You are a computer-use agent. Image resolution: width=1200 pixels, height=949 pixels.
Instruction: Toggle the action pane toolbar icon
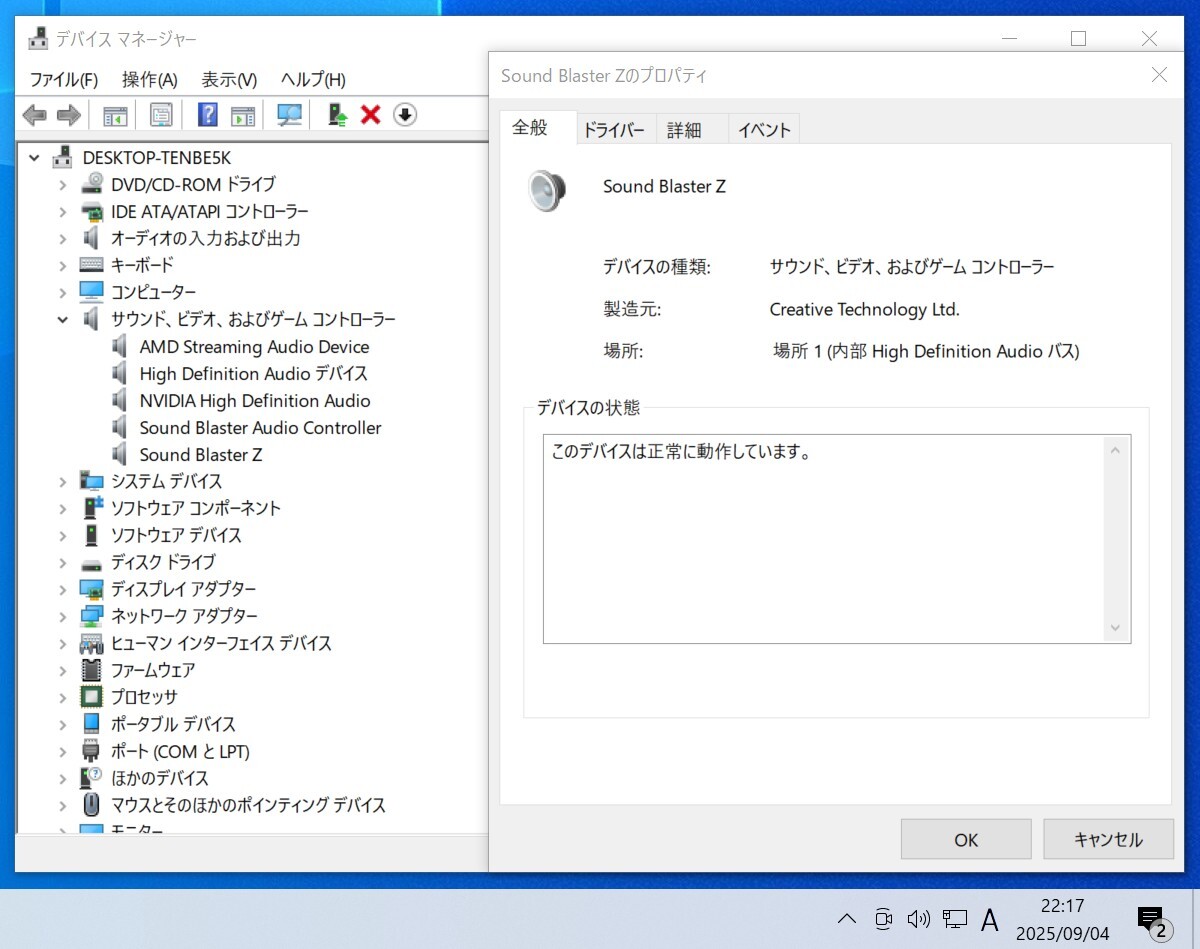click(x=243, y=115)
